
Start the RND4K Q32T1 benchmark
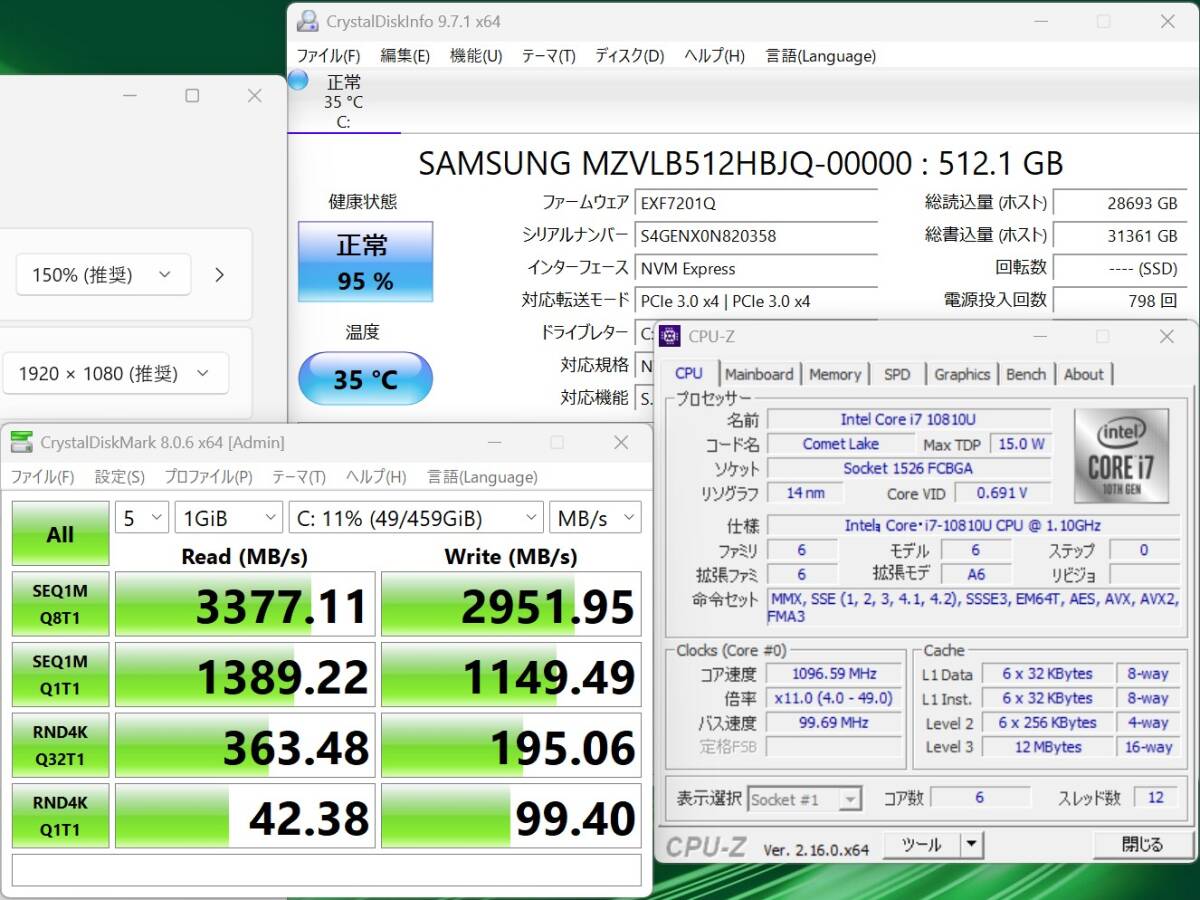pos(60,745)
